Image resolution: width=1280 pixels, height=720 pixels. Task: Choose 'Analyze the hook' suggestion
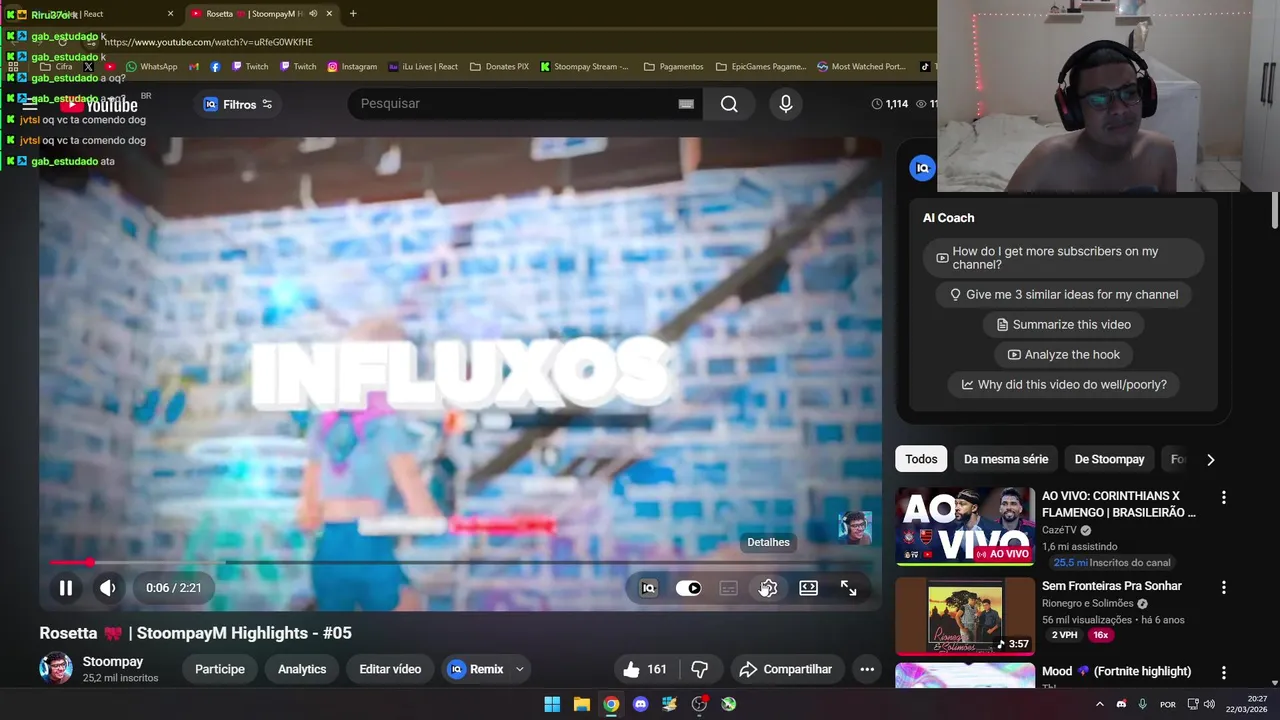(1063, 355)
